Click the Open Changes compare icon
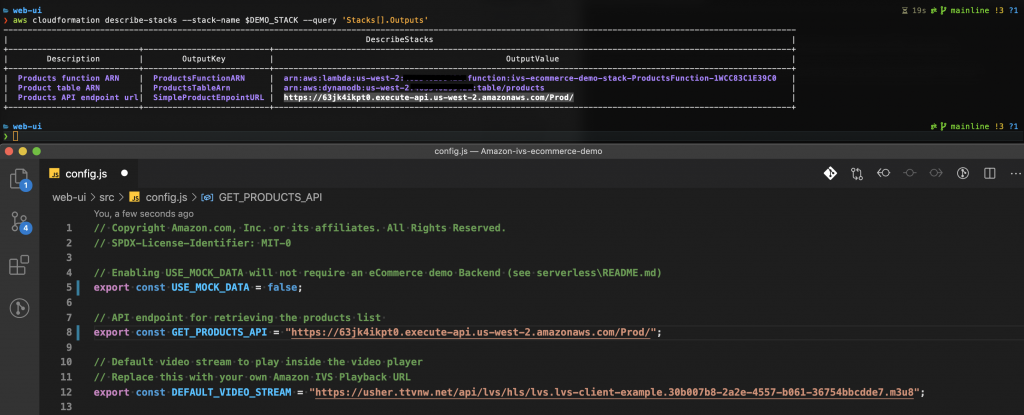 857,173
